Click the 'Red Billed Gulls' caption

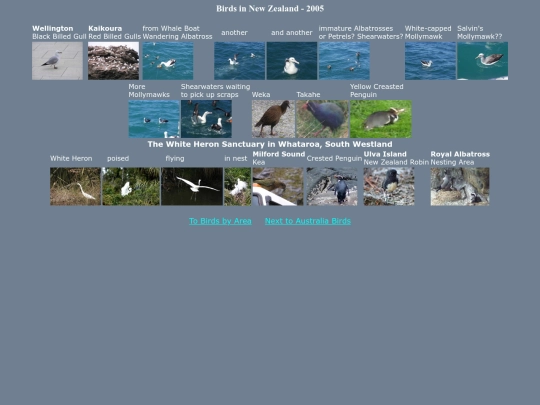click(x=115, y=37)
